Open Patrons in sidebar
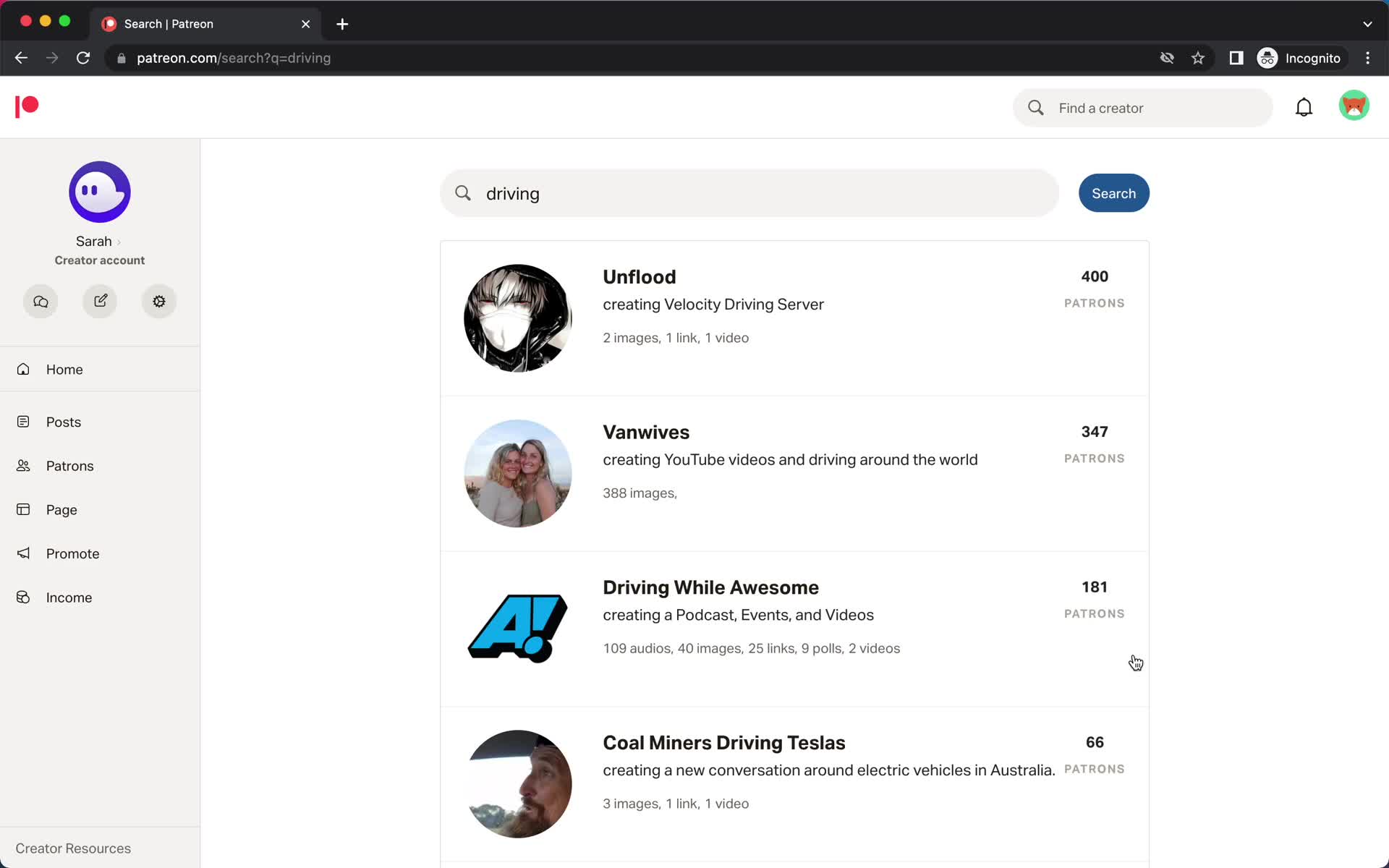 tap(100, 466)
